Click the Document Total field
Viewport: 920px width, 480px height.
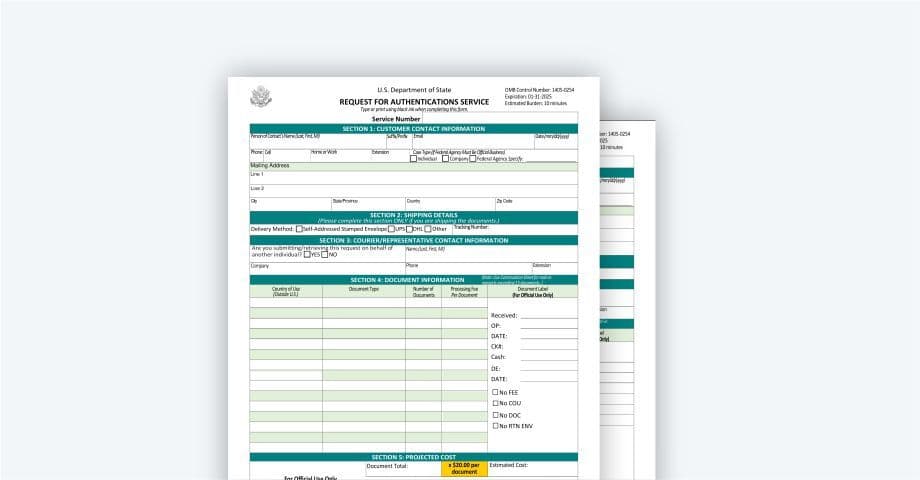point(404,468)
